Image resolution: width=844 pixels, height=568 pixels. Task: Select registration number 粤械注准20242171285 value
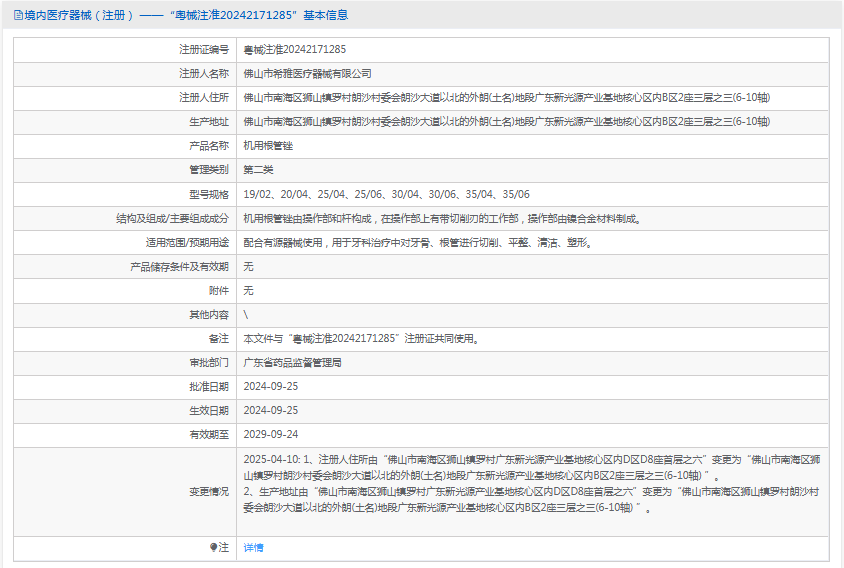[295, 50]
